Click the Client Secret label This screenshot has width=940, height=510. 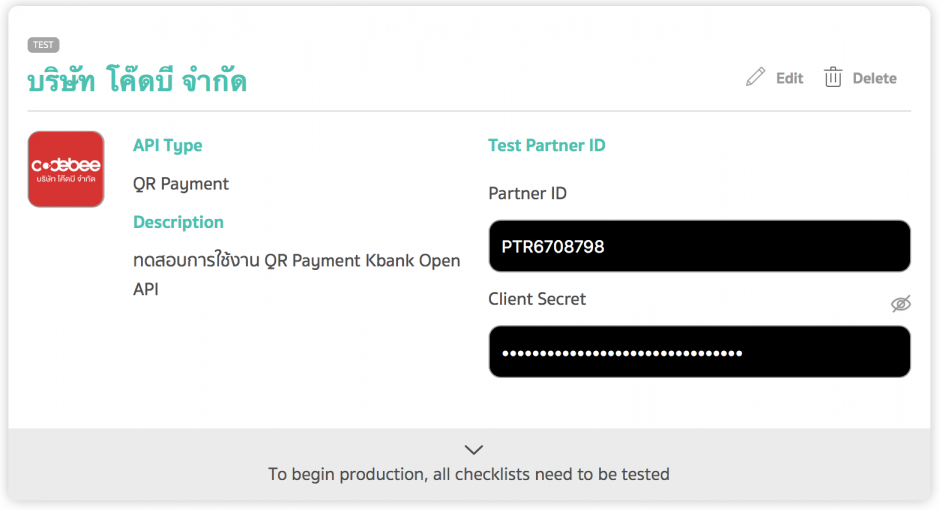pyautogui.click(x=537, y=299)
